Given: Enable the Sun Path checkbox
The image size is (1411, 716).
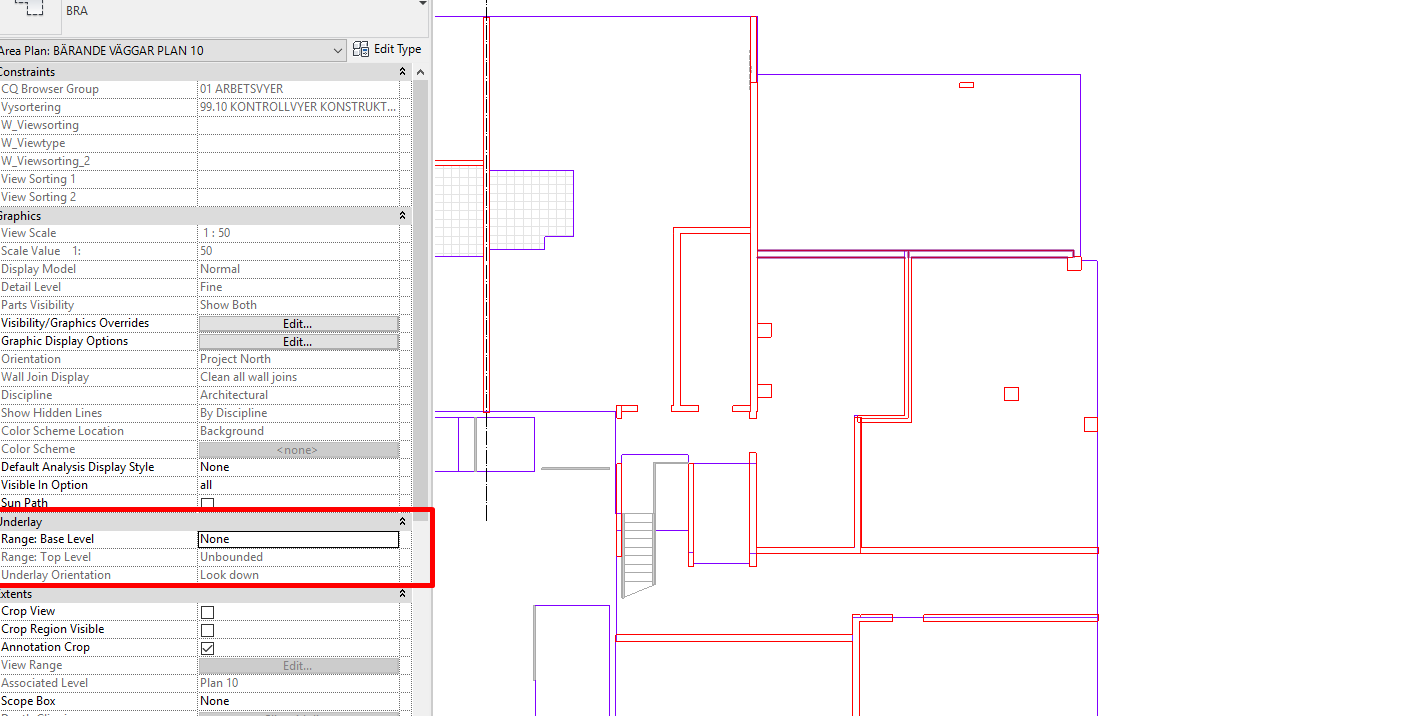Looking at the screenshot, I should (207, 503).
